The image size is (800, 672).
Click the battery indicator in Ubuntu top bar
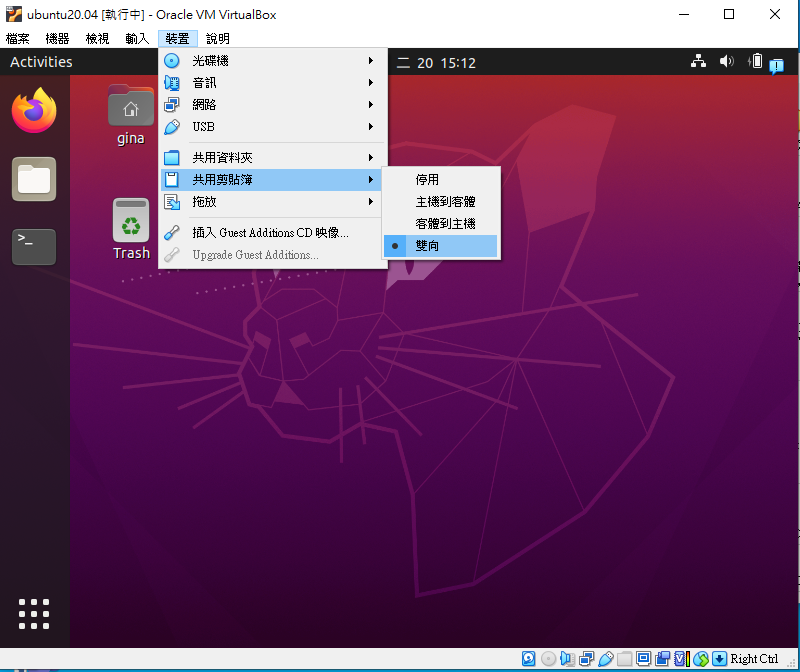point(756,61)
